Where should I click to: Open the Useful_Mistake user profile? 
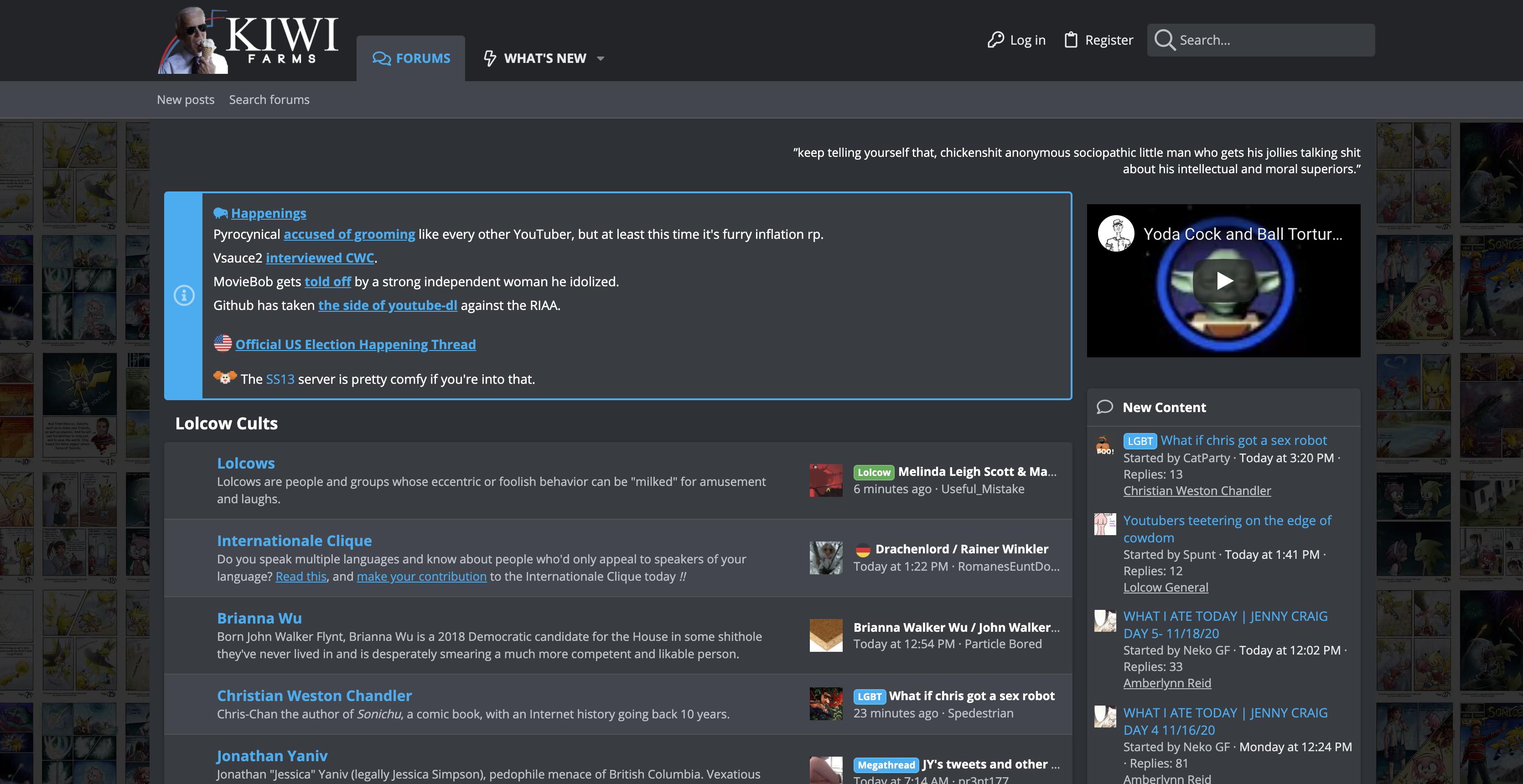983,489
